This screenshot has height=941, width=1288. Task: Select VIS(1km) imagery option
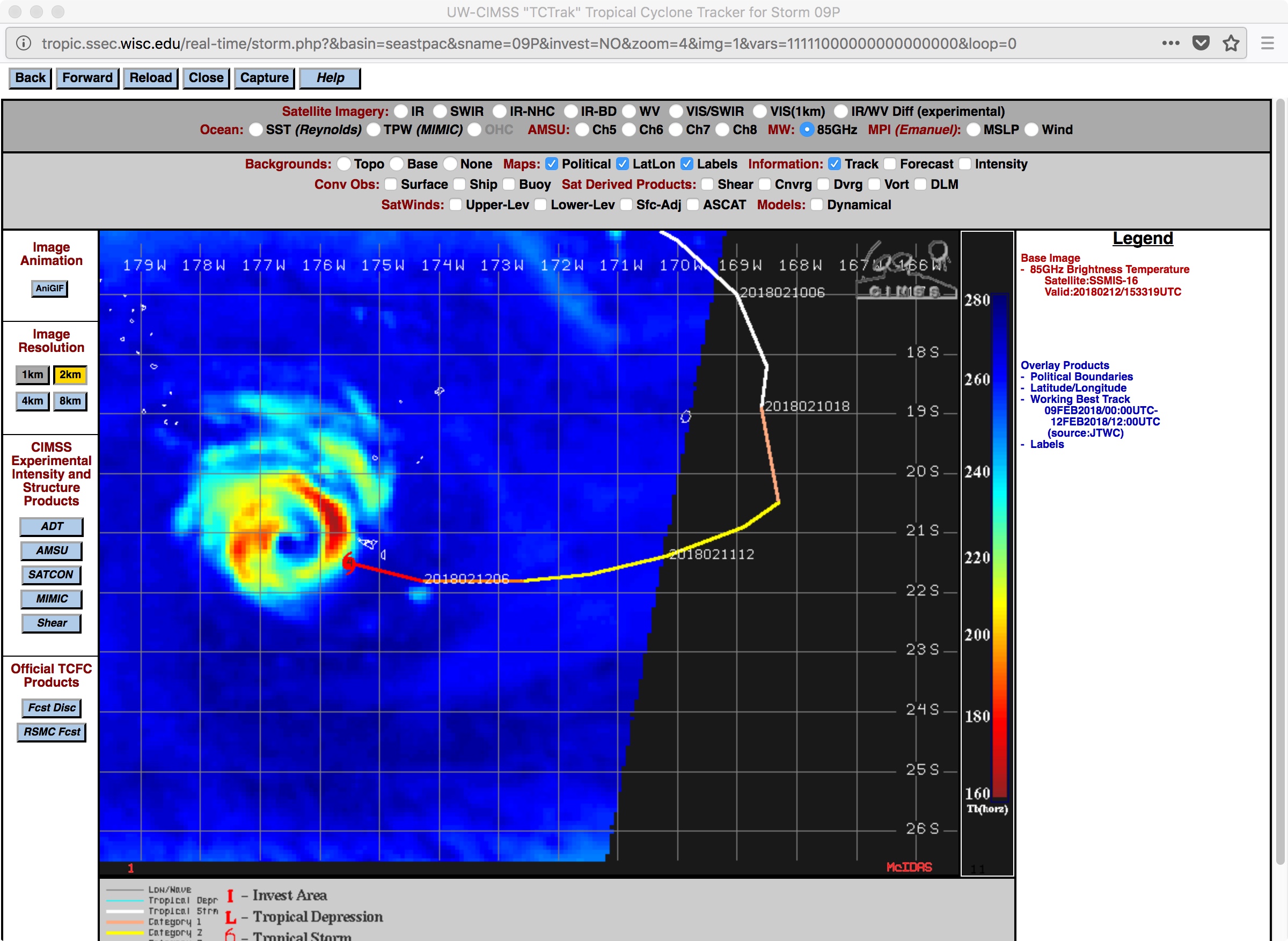(x=760, y=112)
